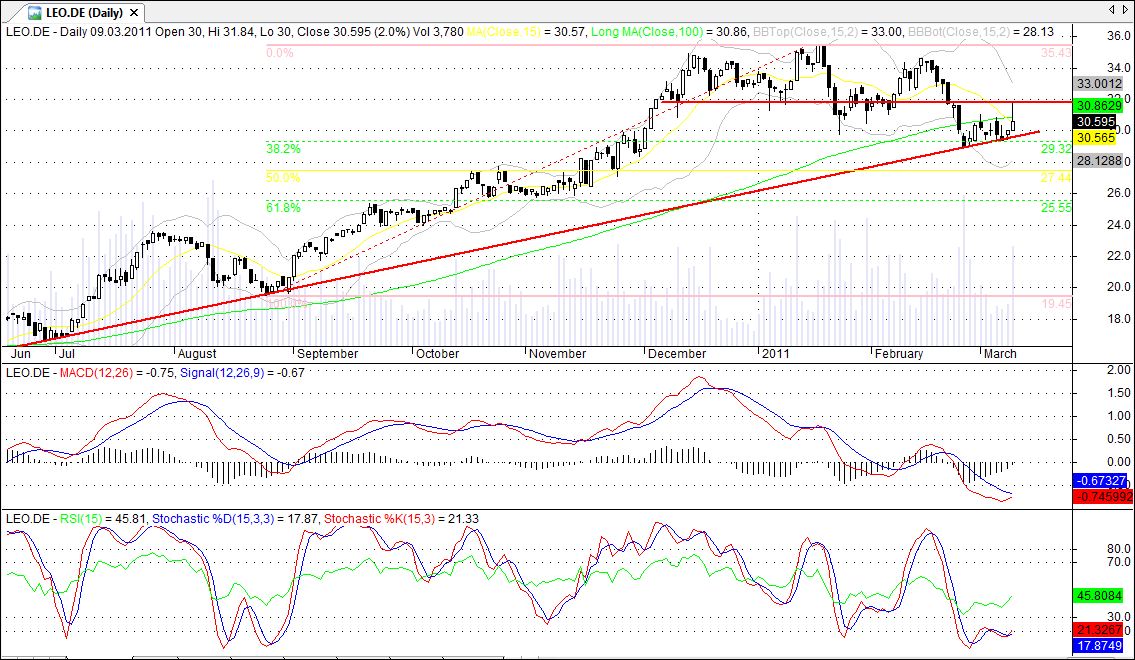Viewport: 1135px width, 660px height.
Task: Click the December label on time axis
Action: click(x=677, y=354)
